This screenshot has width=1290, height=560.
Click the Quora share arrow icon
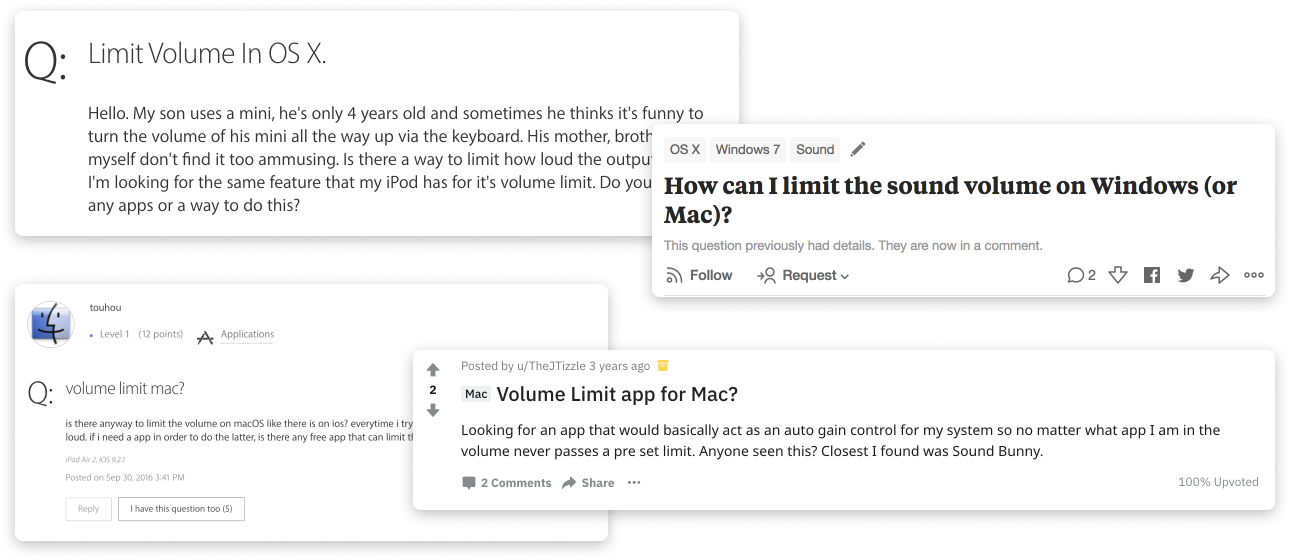[1219, 275]
